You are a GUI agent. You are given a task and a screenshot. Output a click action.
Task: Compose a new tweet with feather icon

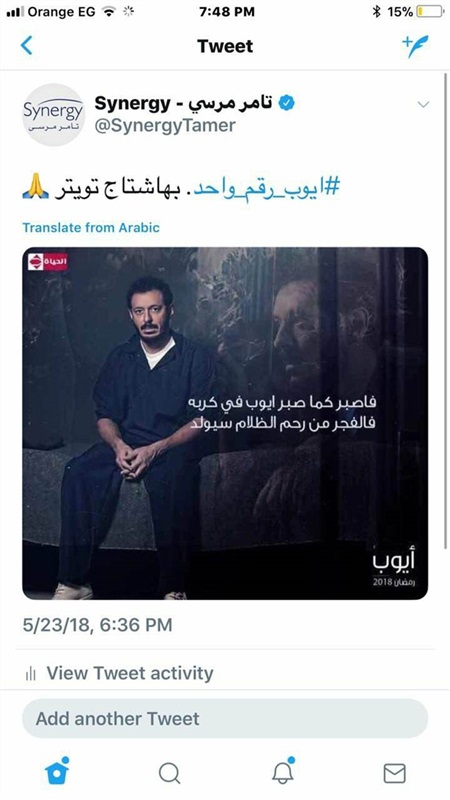tap(415, 46)
